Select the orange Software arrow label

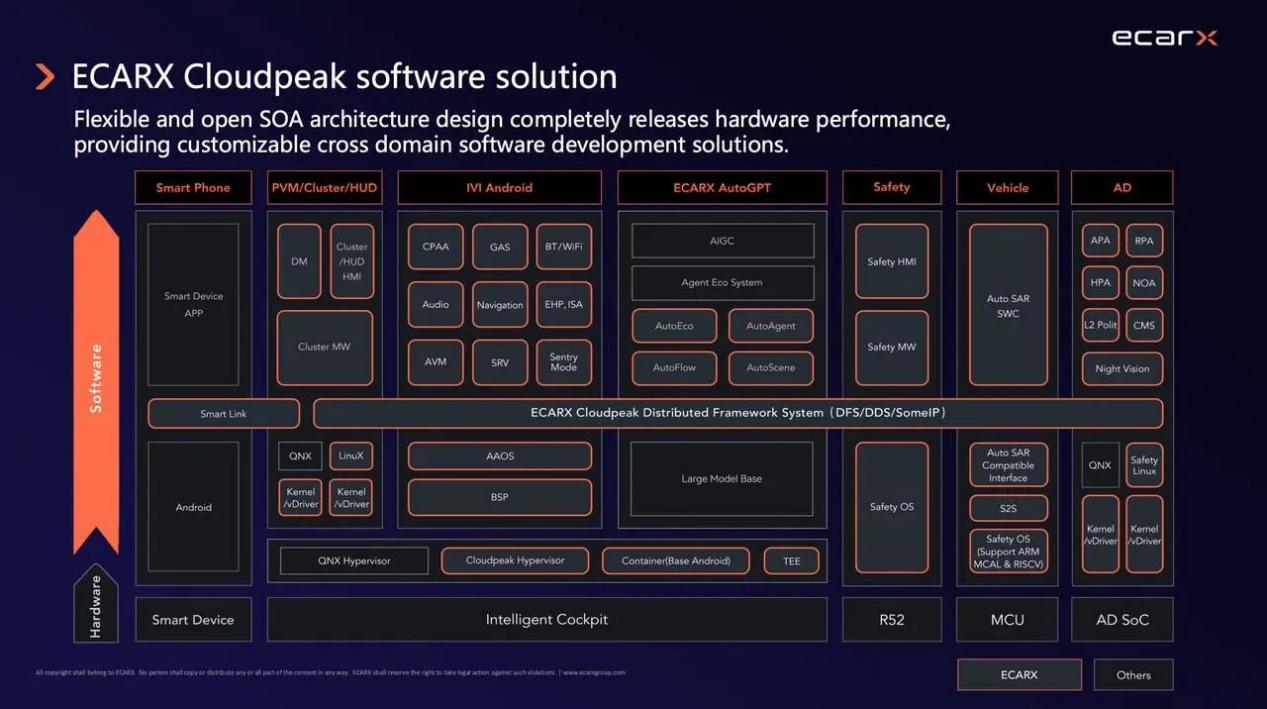[96, 380]
